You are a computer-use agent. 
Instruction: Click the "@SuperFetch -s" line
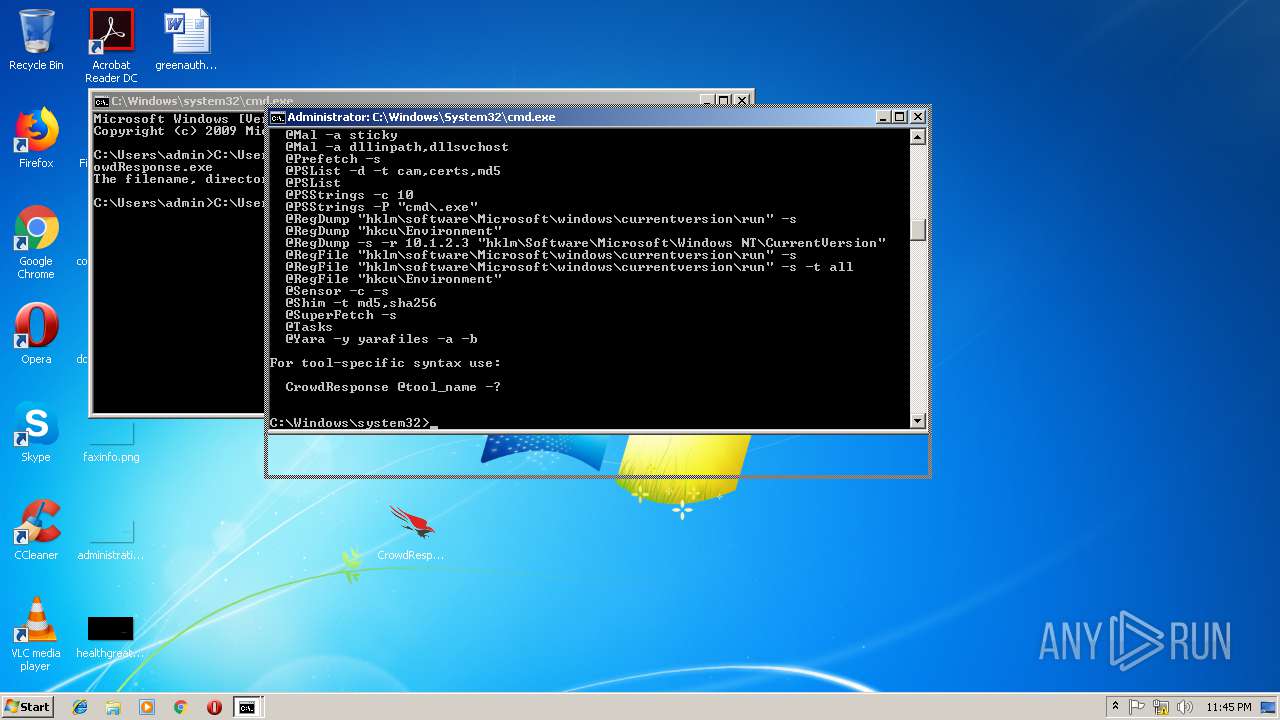click(341, 315)
